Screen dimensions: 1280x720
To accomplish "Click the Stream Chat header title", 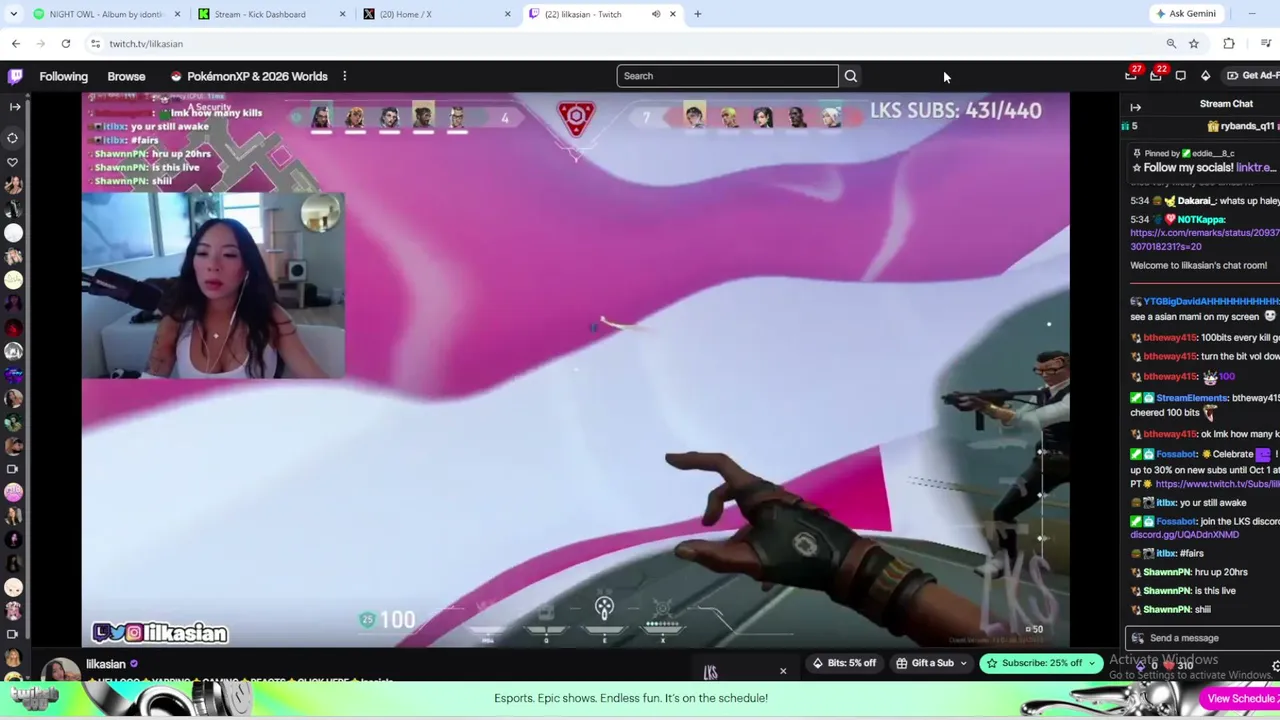I will [x=1226, y=104].
